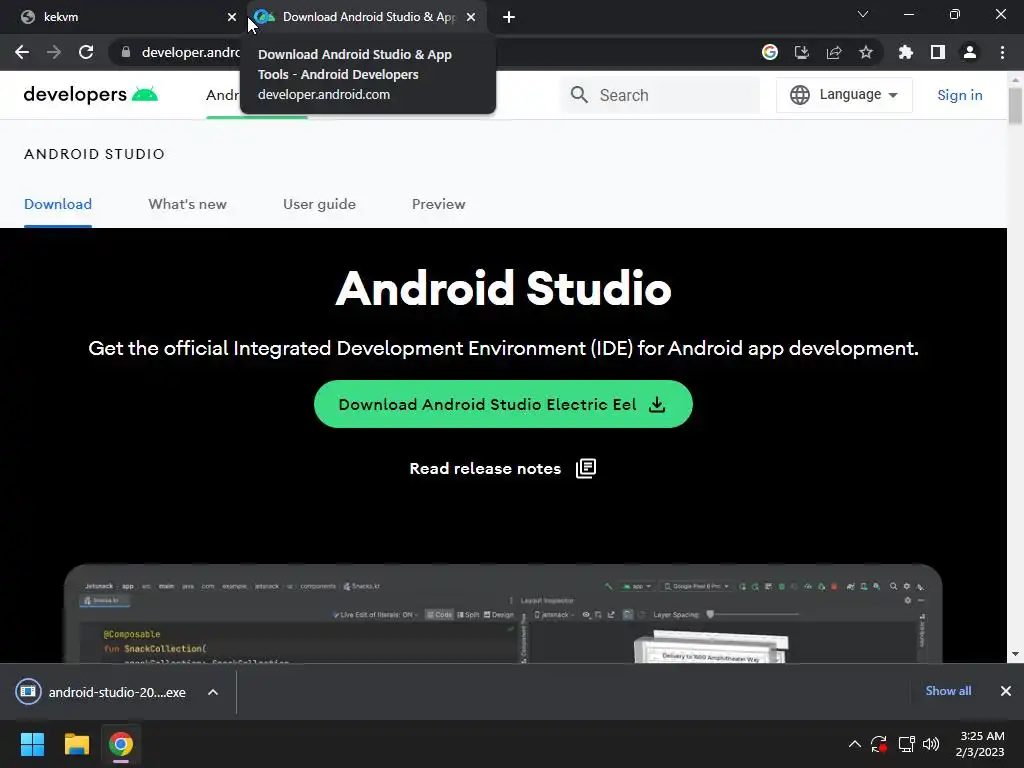Open the Windows Start menu
Screen dimensions: 1024x768
tap(32, 744)
